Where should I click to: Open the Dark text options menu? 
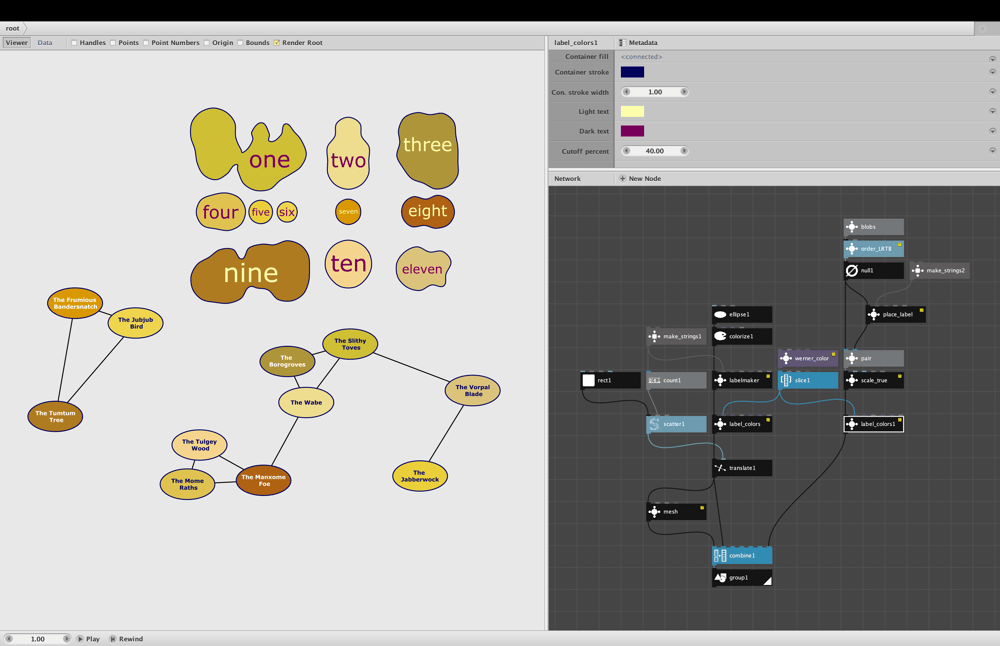(x=992, y=131)
